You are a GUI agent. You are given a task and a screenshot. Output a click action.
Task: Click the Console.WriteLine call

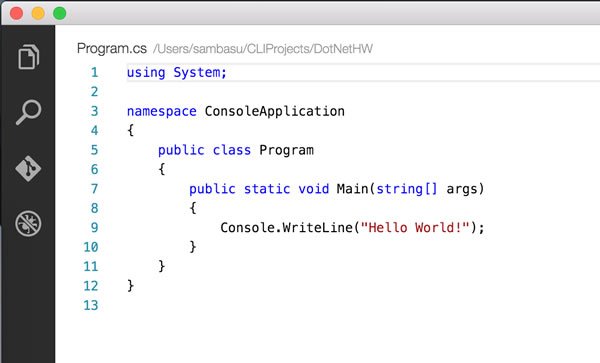pyautogui.click(x=286, y=228)
